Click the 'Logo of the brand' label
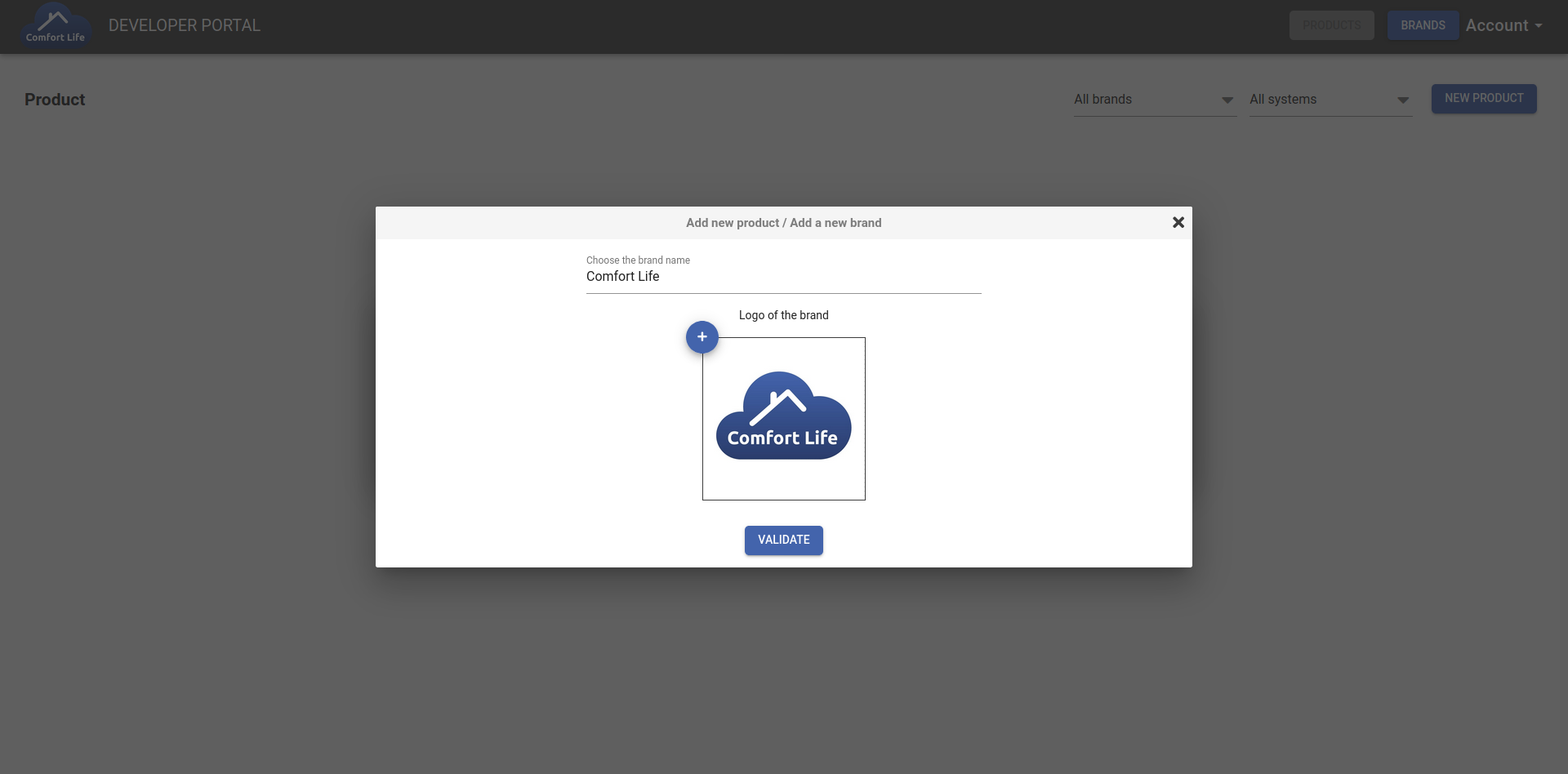1568x774 pixels. [x=783, y=315]
